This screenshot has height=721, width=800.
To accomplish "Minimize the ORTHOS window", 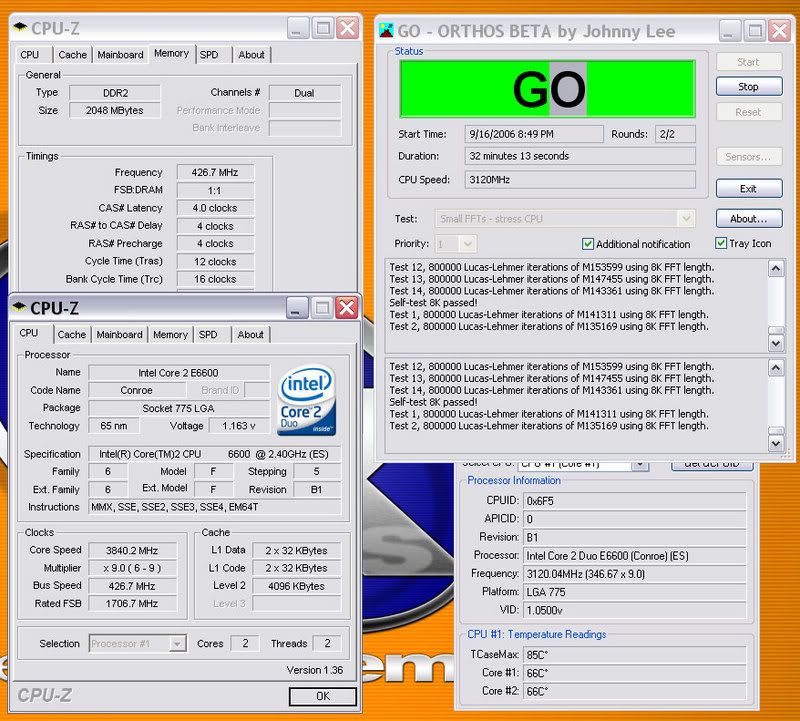I will [730, 31].
